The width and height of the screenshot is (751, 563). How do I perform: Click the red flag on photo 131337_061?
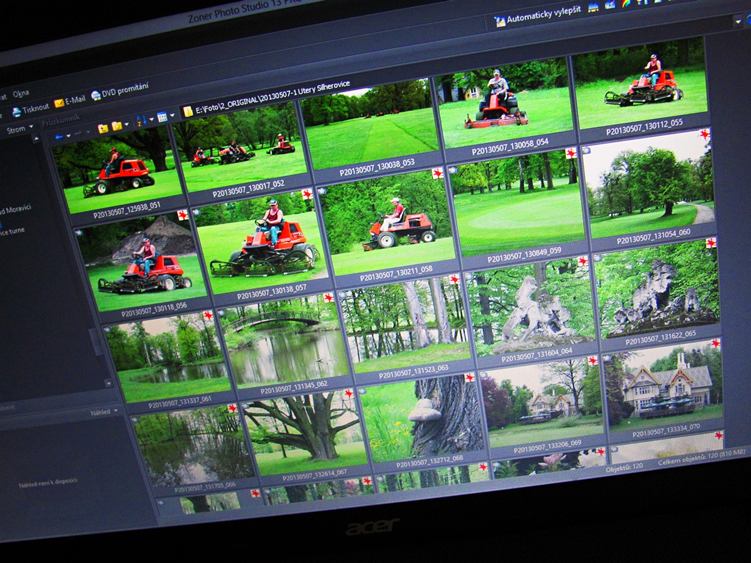(207, 316)
